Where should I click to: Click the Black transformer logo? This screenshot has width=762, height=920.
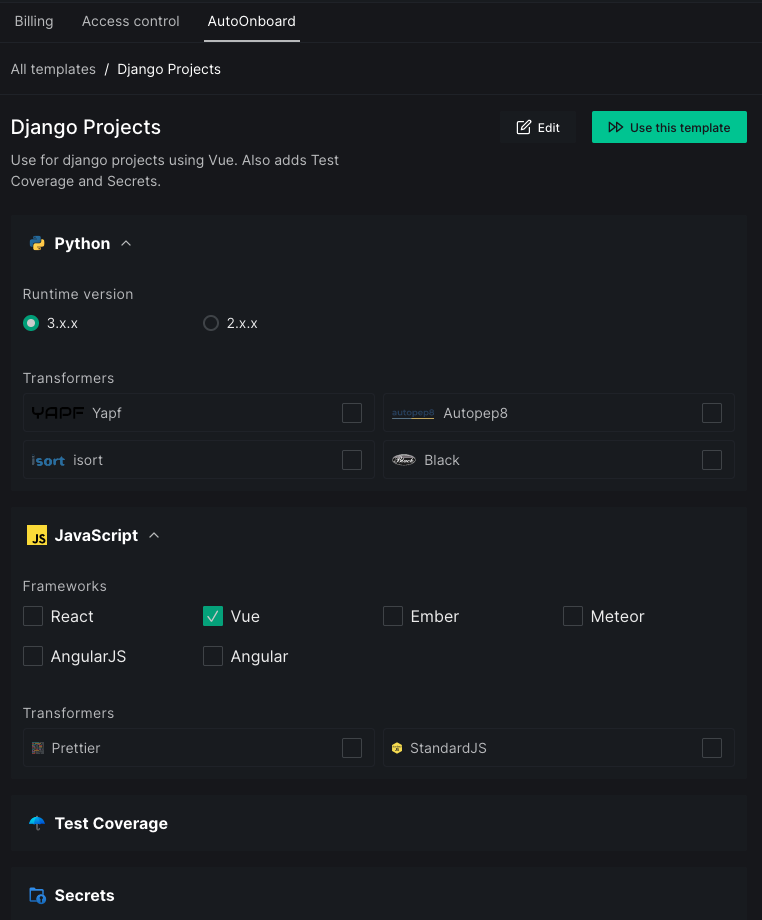coord(404,460)
